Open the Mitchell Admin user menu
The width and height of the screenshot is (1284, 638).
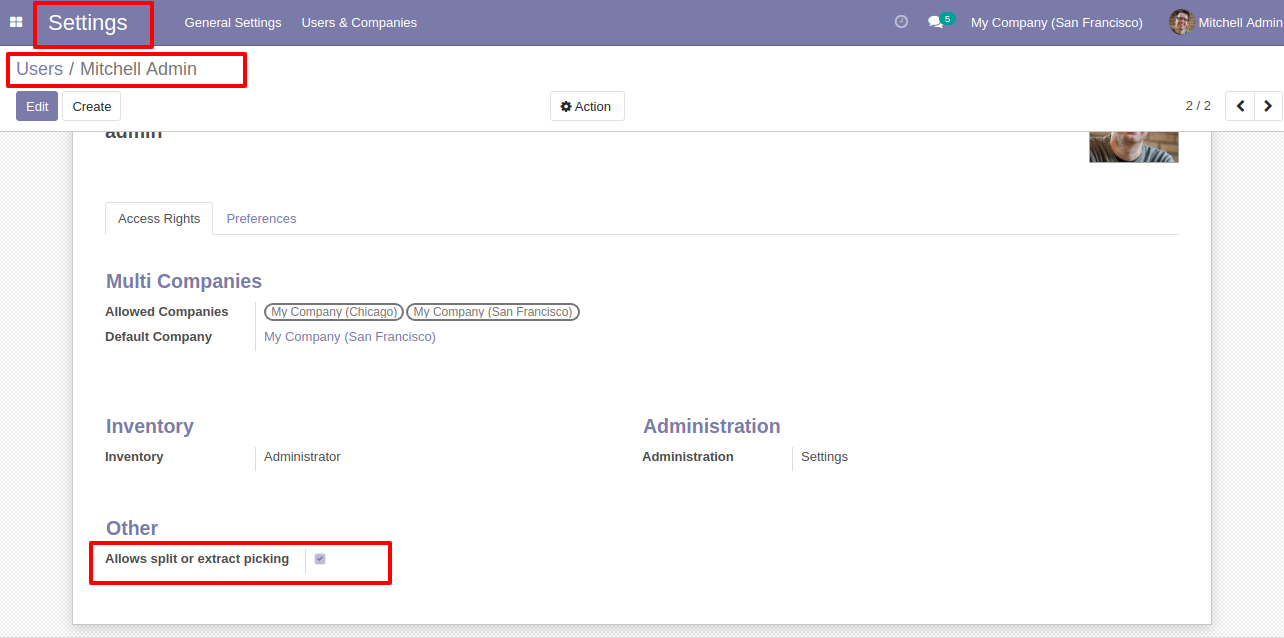1226,22
